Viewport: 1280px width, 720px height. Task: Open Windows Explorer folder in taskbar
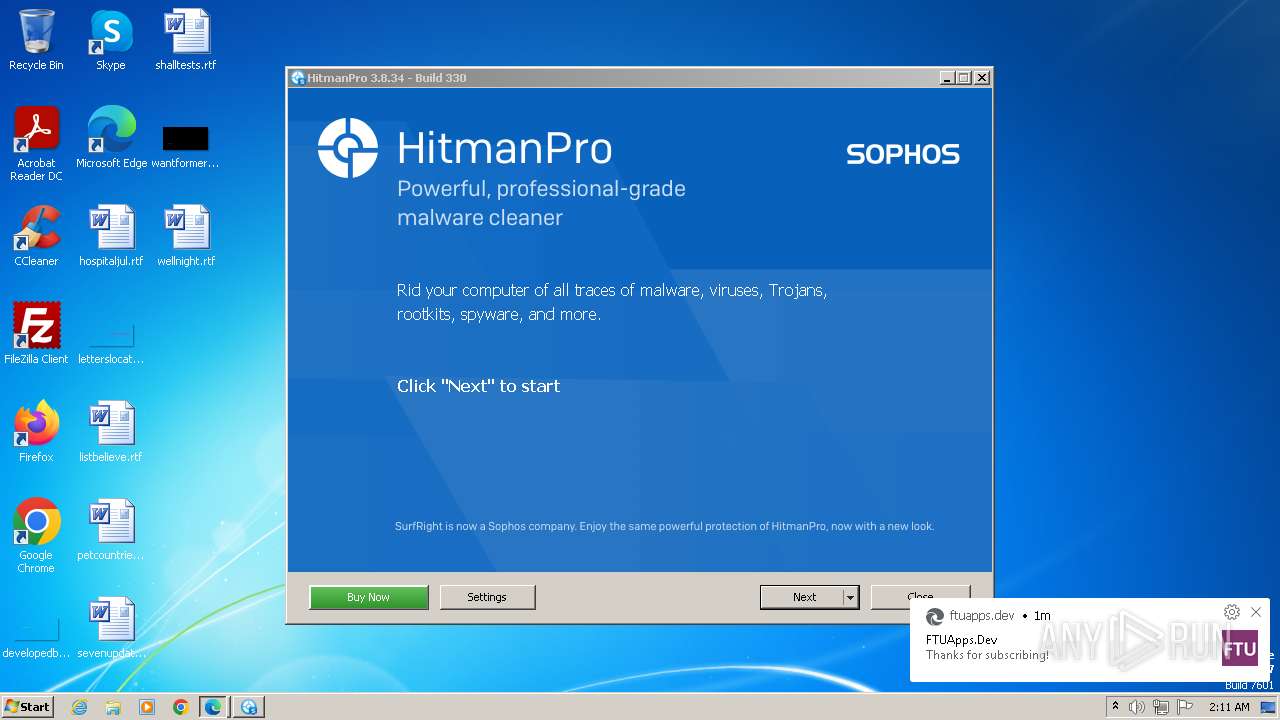pos(113,707)
